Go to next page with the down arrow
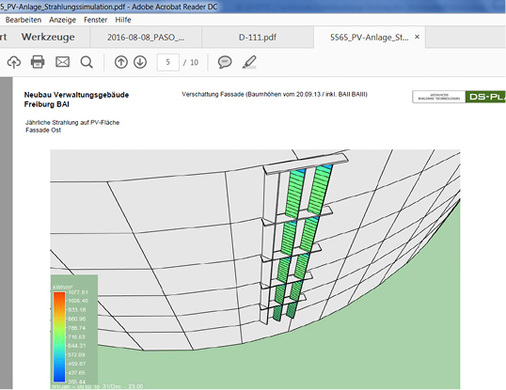Screen dimensions: 506x390 (x=140, y=62)
